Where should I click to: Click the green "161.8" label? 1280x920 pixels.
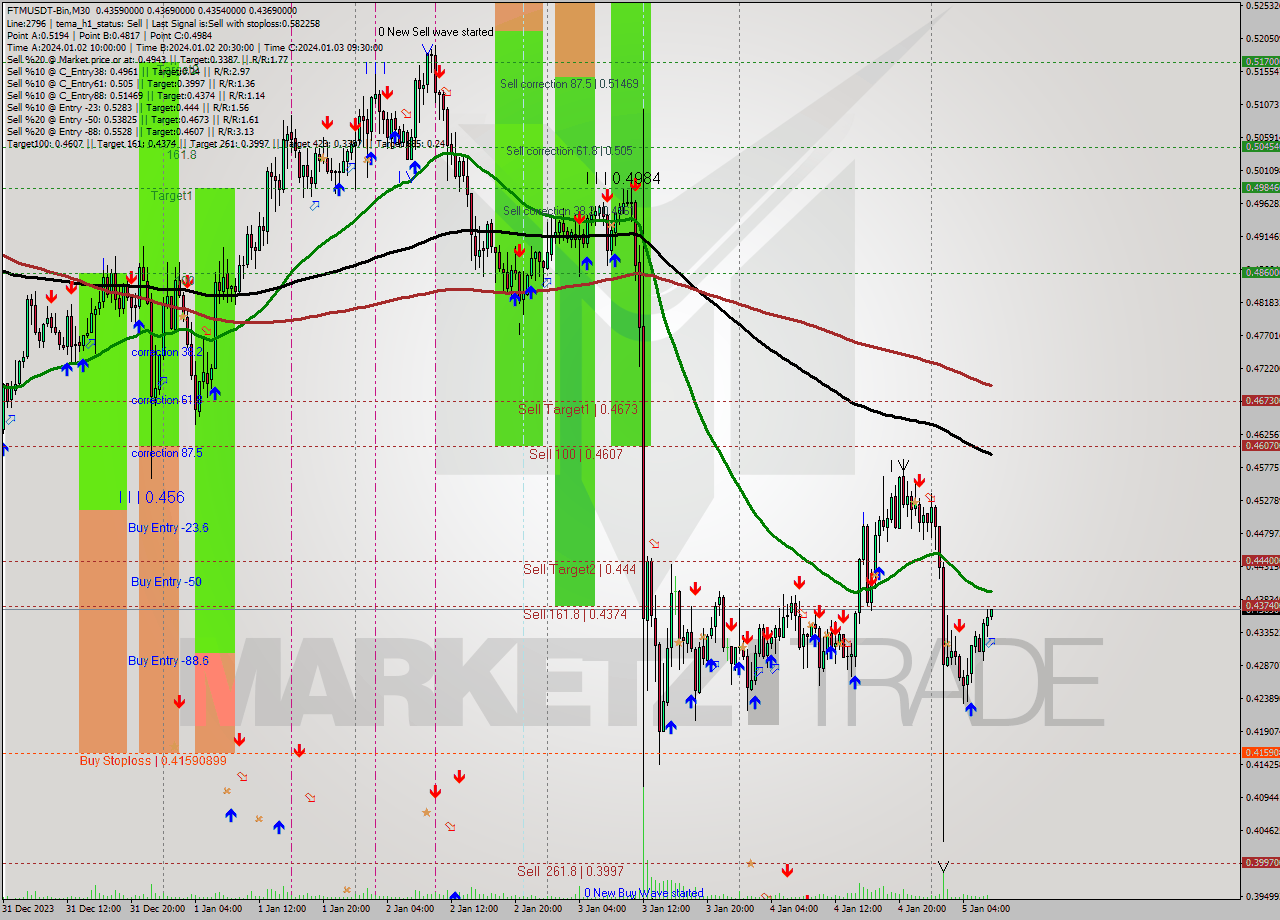[x=182, y=155]
